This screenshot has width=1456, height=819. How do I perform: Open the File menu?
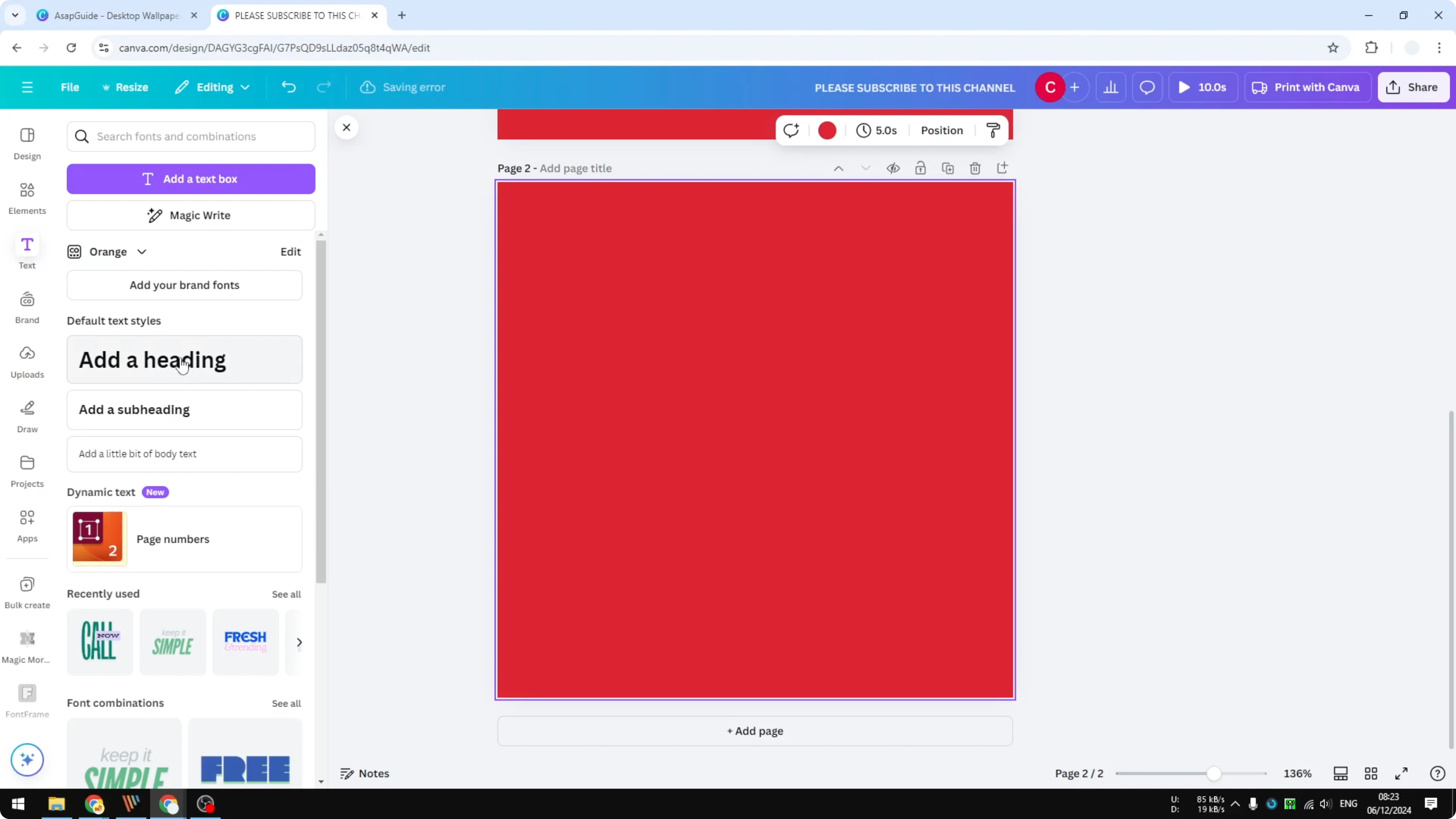(x=70, y=87)
